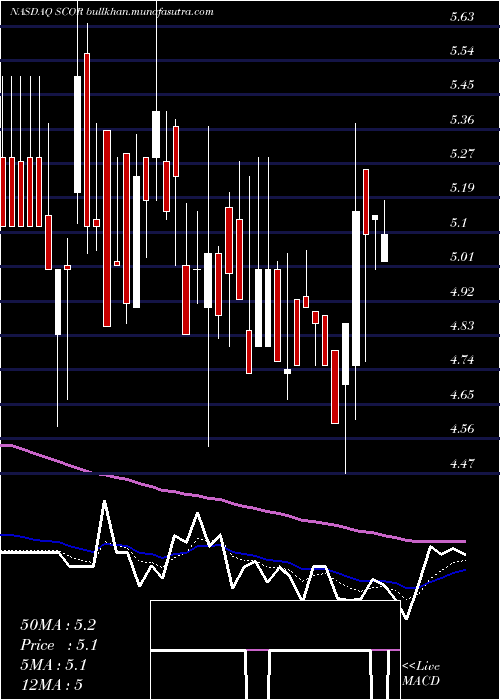Click the Live MACD label

(x=421, y=674)
